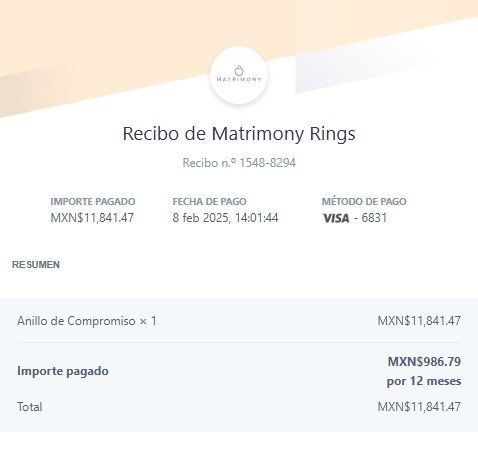Click the Recibo de Matrimony Rings heading
The image size is (478, 466).
tap(239, 134)
